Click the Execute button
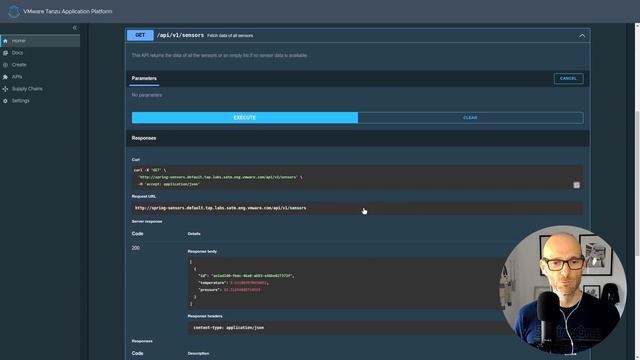The image size is (640, 360). tap(245, 118)
